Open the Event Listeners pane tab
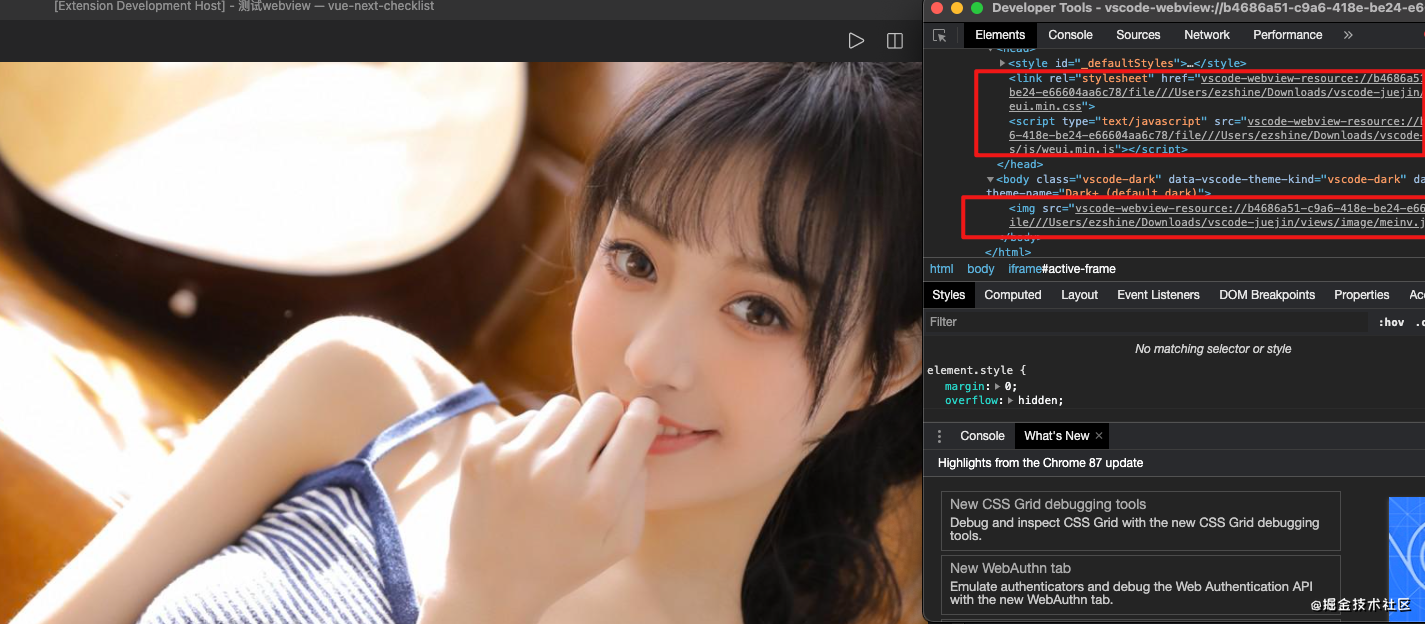Viewport: 1425px width, 624px height. 1158,295
